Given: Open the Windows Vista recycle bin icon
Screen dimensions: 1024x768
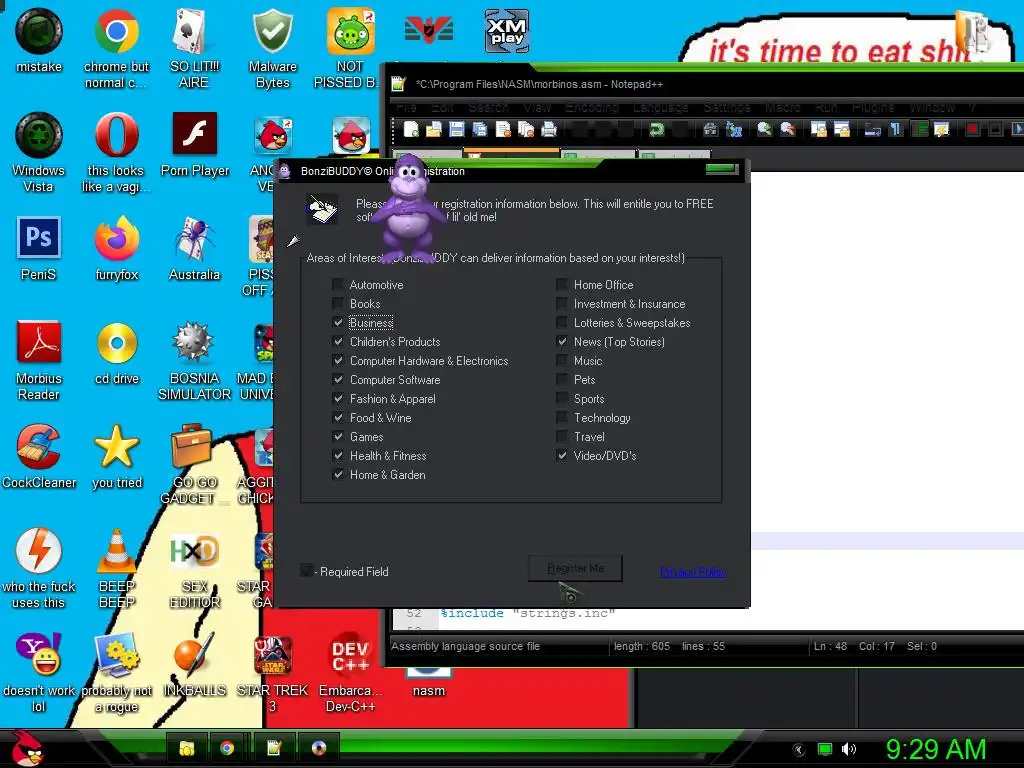Looking at the screenshot, I should click(39, 152).
